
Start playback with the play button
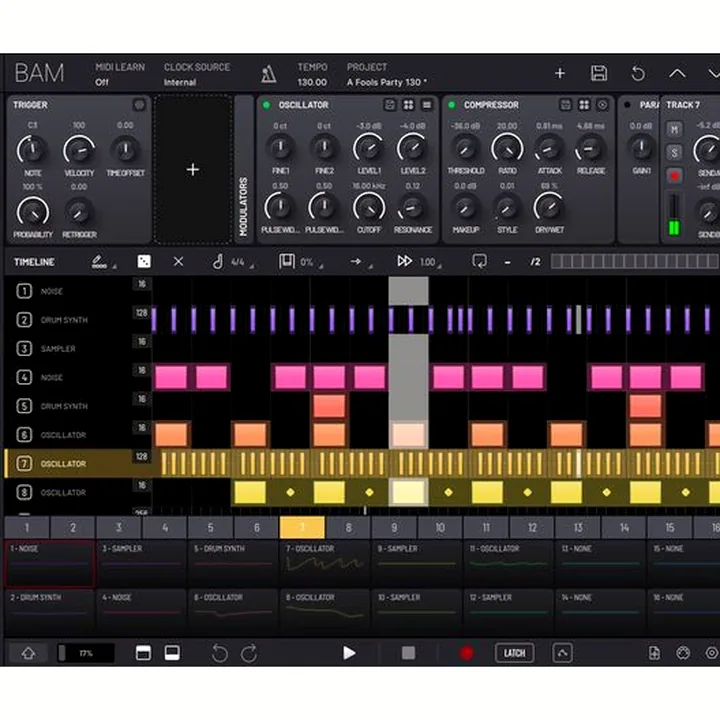point(349,653)
